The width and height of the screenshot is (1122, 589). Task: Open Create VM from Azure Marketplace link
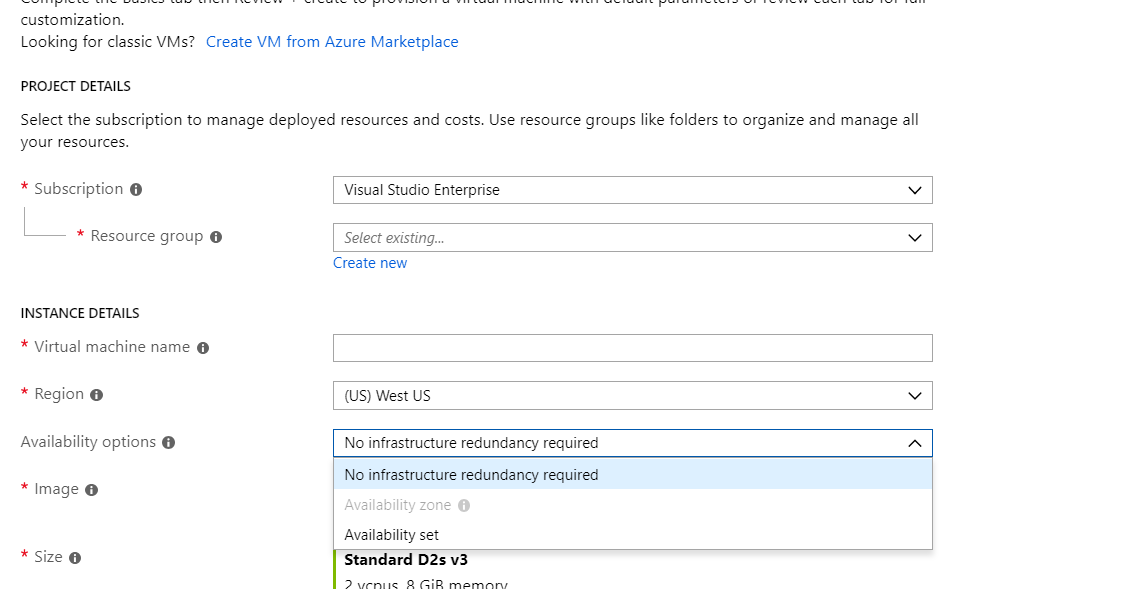pyautogui.click(x=332, y=42)
